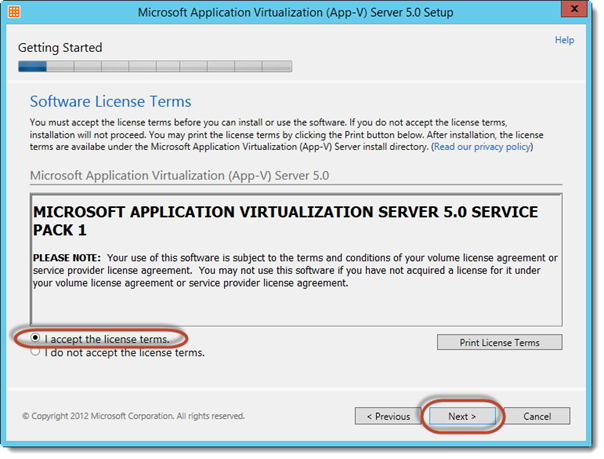The image size is (604, 459).
Task: Click Print License Terms button
Action: [499, 342]
